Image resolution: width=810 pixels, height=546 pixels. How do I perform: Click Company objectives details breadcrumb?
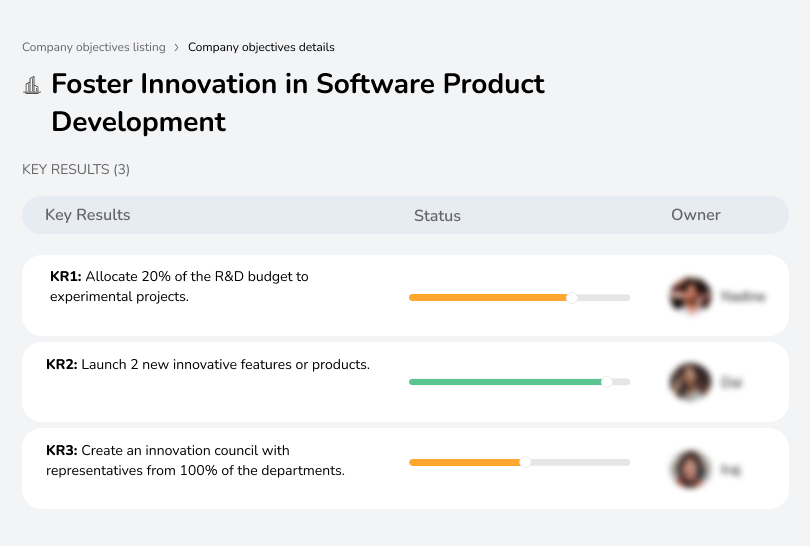(261, 47)
